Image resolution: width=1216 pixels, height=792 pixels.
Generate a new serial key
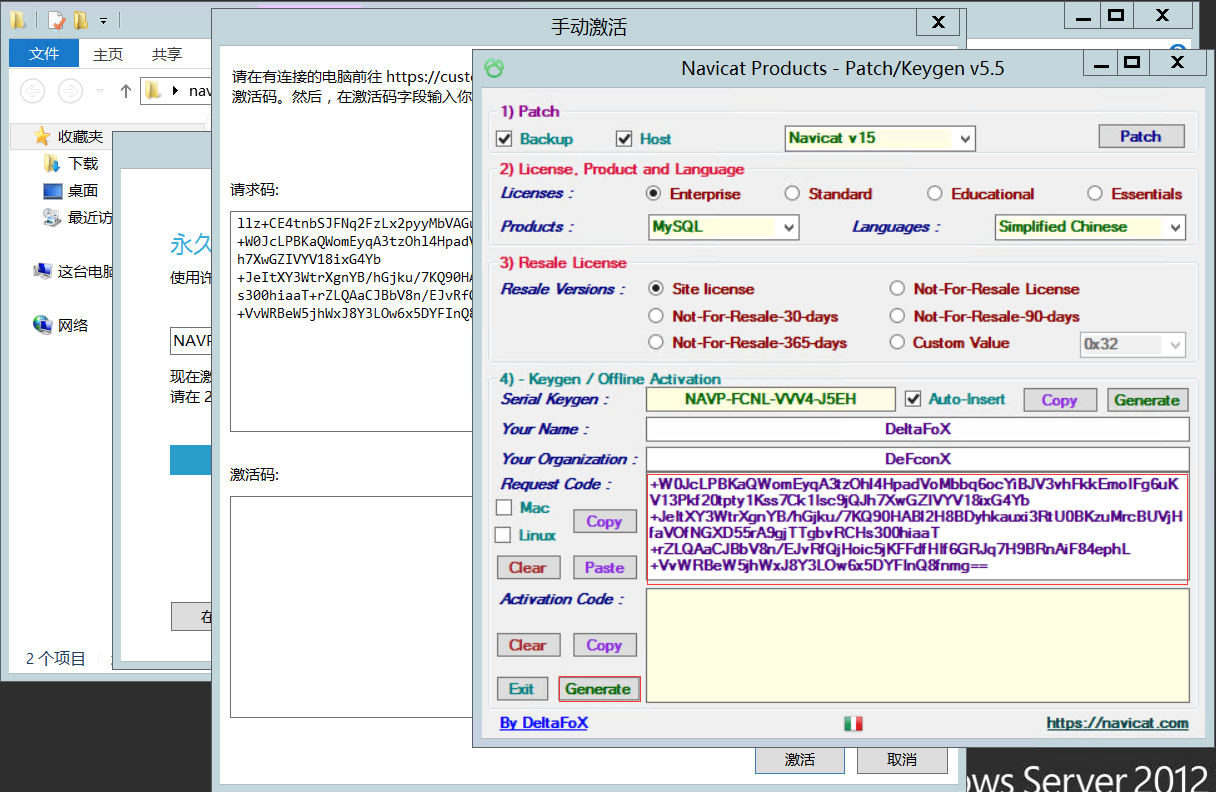click(1147, 400)
